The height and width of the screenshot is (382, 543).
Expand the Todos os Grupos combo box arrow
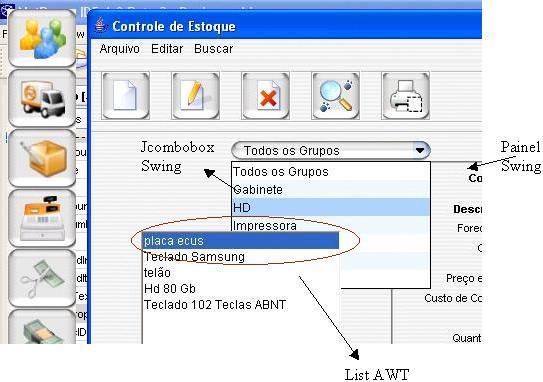(x=420, y=150)
